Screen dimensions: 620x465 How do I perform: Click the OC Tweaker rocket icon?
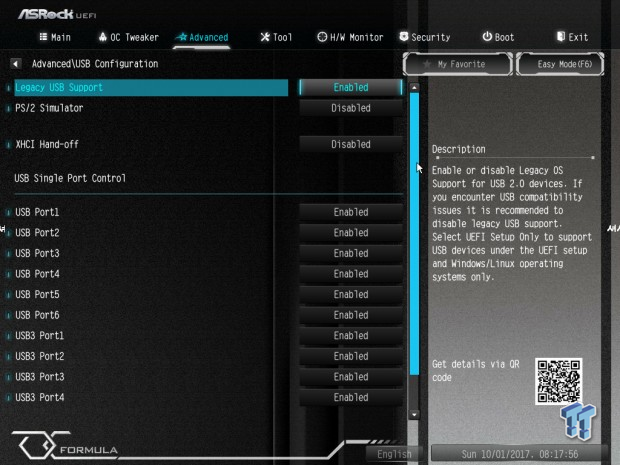coord(103,37)
